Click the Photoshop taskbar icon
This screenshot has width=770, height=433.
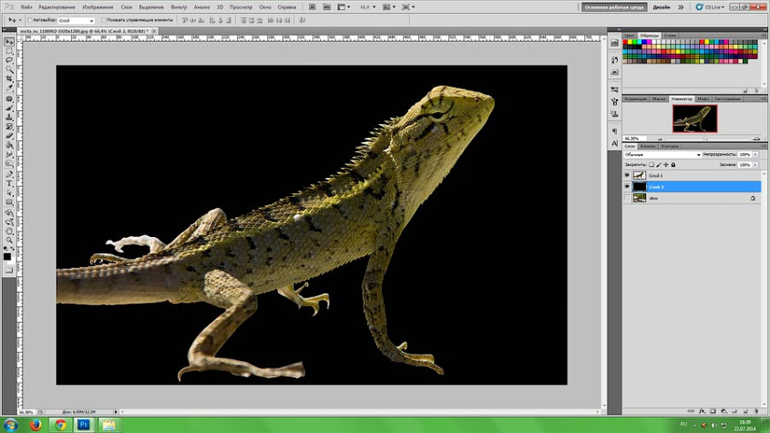[x=84, y=425]
